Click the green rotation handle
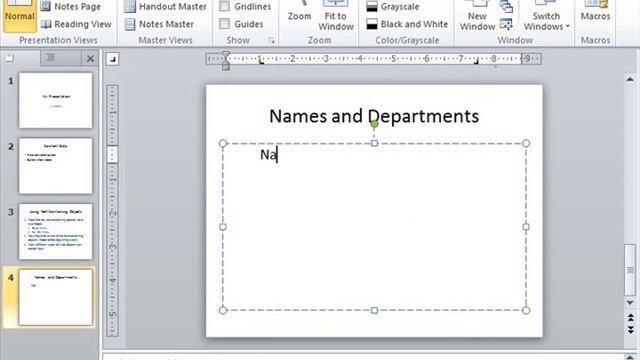 point(374,124)
